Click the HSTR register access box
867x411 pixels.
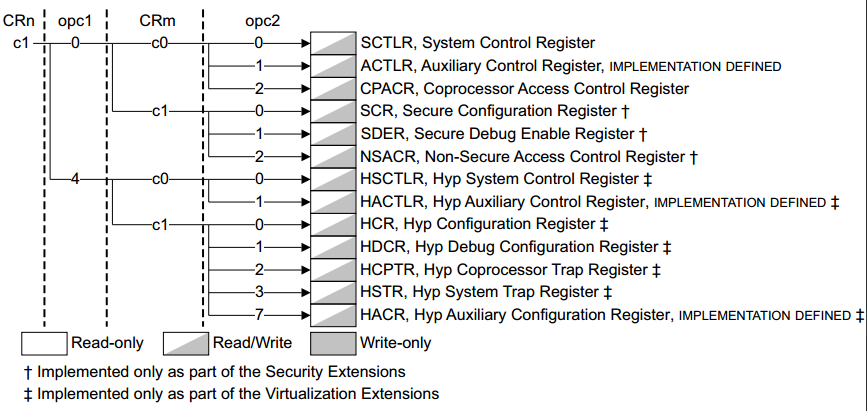coord(333,293)
